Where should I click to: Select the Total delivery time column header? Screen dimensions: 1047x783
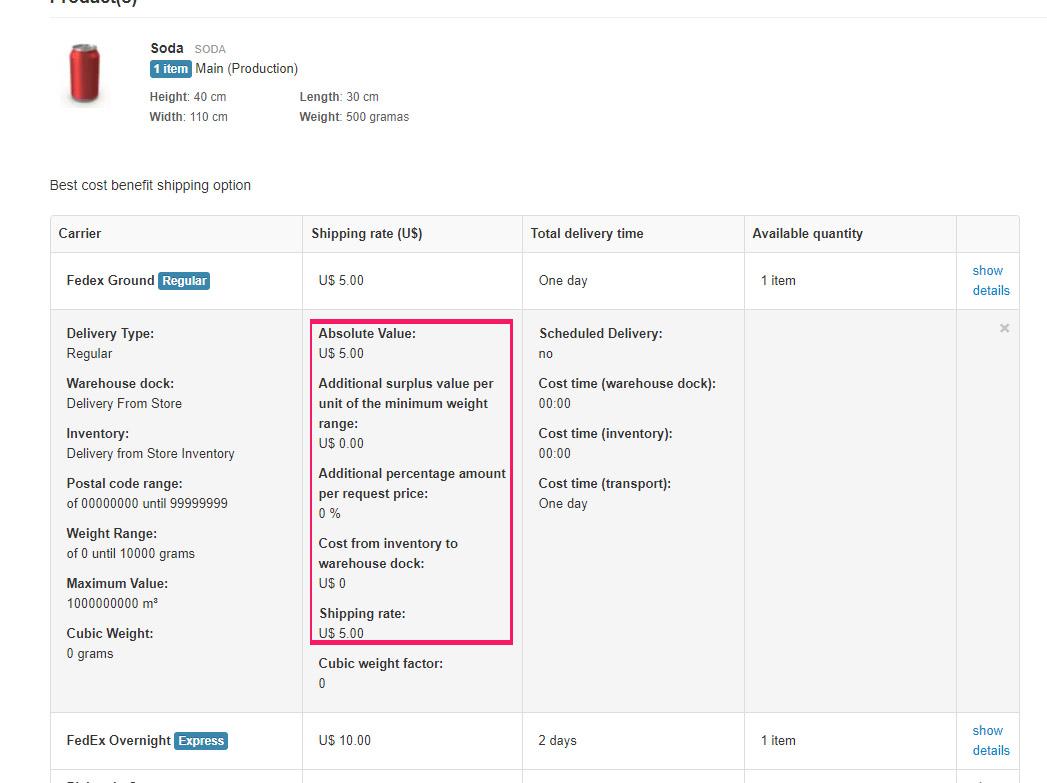tap(587, 233)
